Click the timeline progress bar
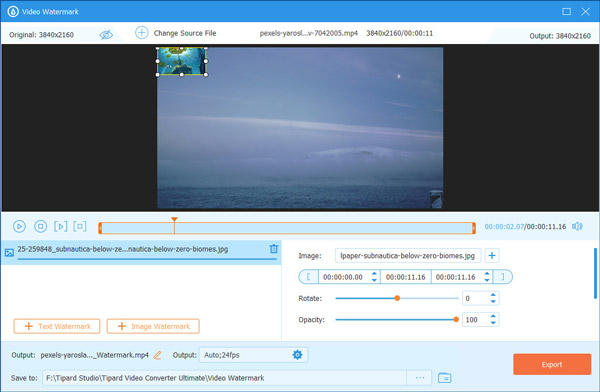Image resolution: width=600 pixels, height=392 pixels. [287, 228]
